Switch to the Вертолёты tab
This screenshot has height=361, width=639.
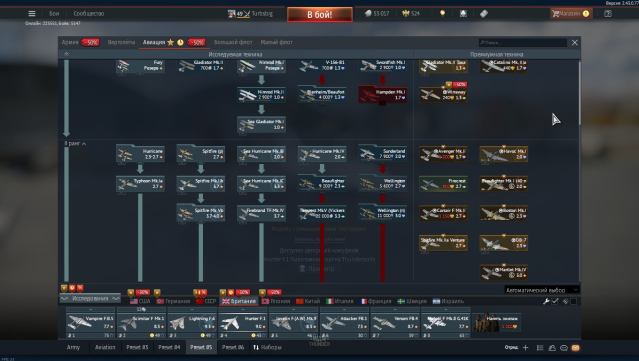(121, 42)
